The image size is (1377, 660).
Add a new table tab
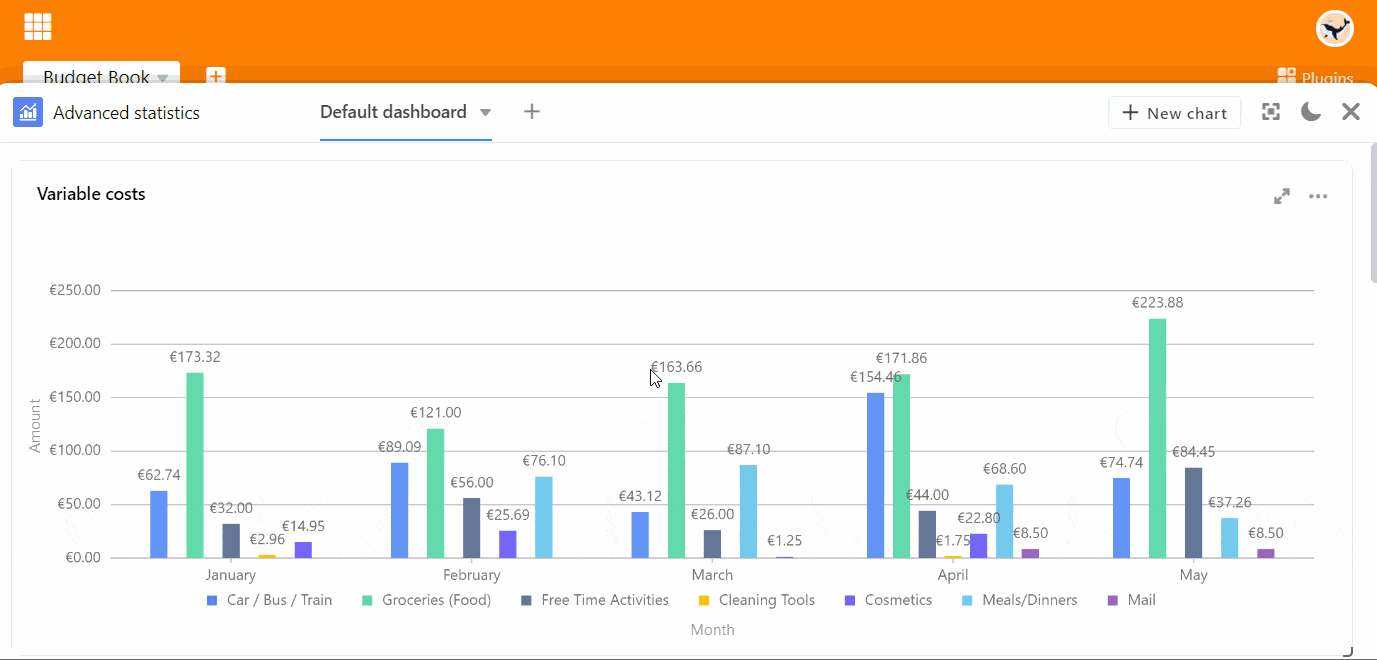pyautogui.click(x=216, y=76)
